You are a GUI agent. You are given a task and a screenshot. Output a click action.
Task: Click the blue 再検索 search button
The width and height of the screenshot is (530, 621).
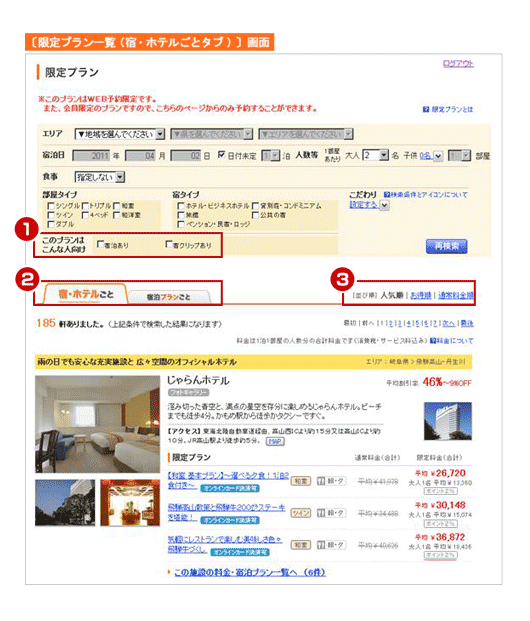[446, 246]
